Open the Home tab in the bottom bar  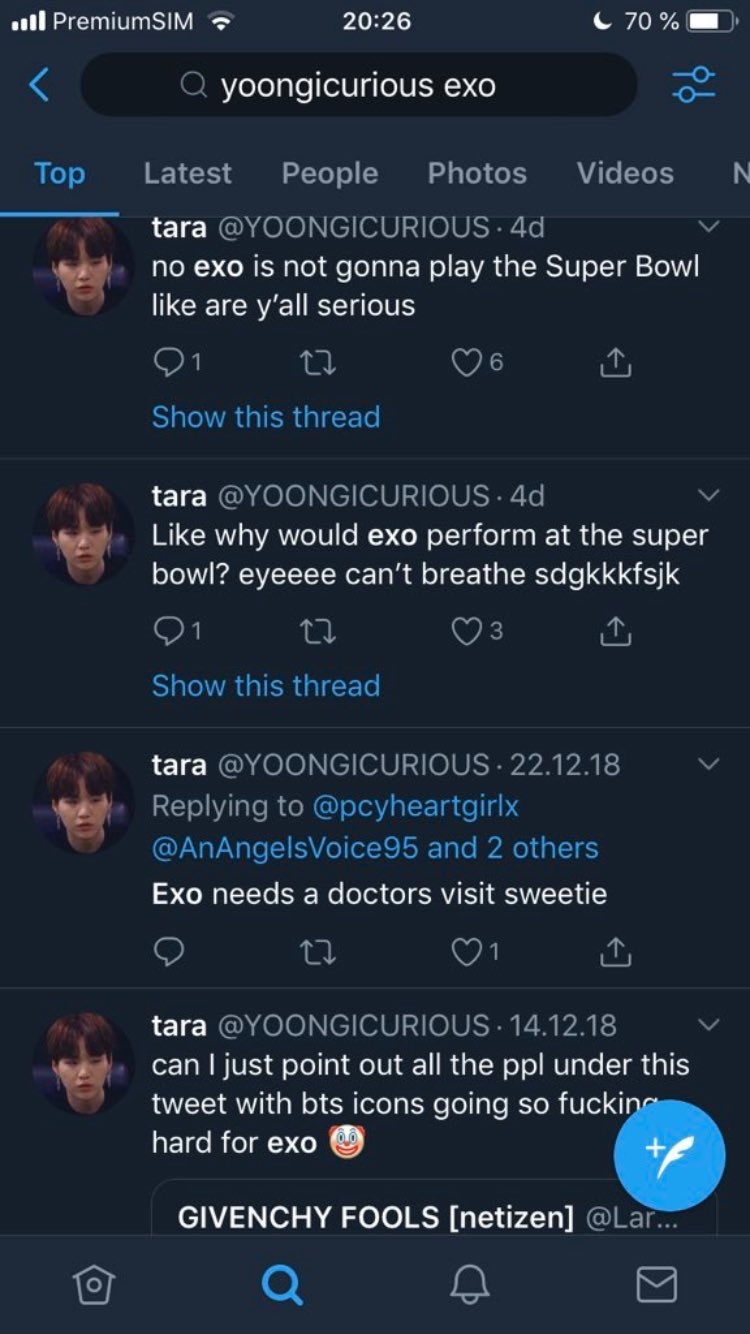click(x=94, y=1285)
